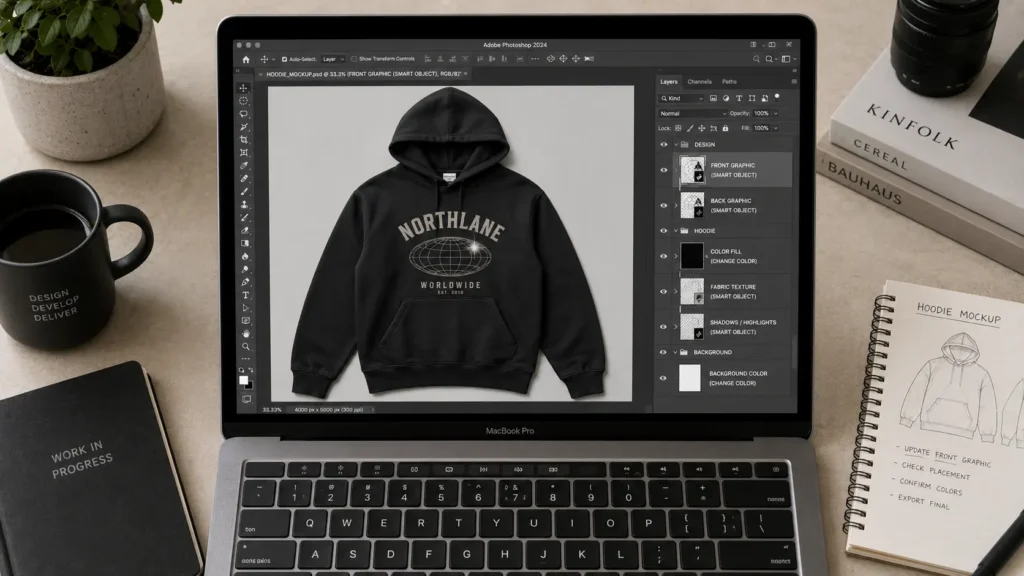Screen dimensions: 1024x576
Task: Click the swap foreground/background colors icon
Action: point(251,370)
